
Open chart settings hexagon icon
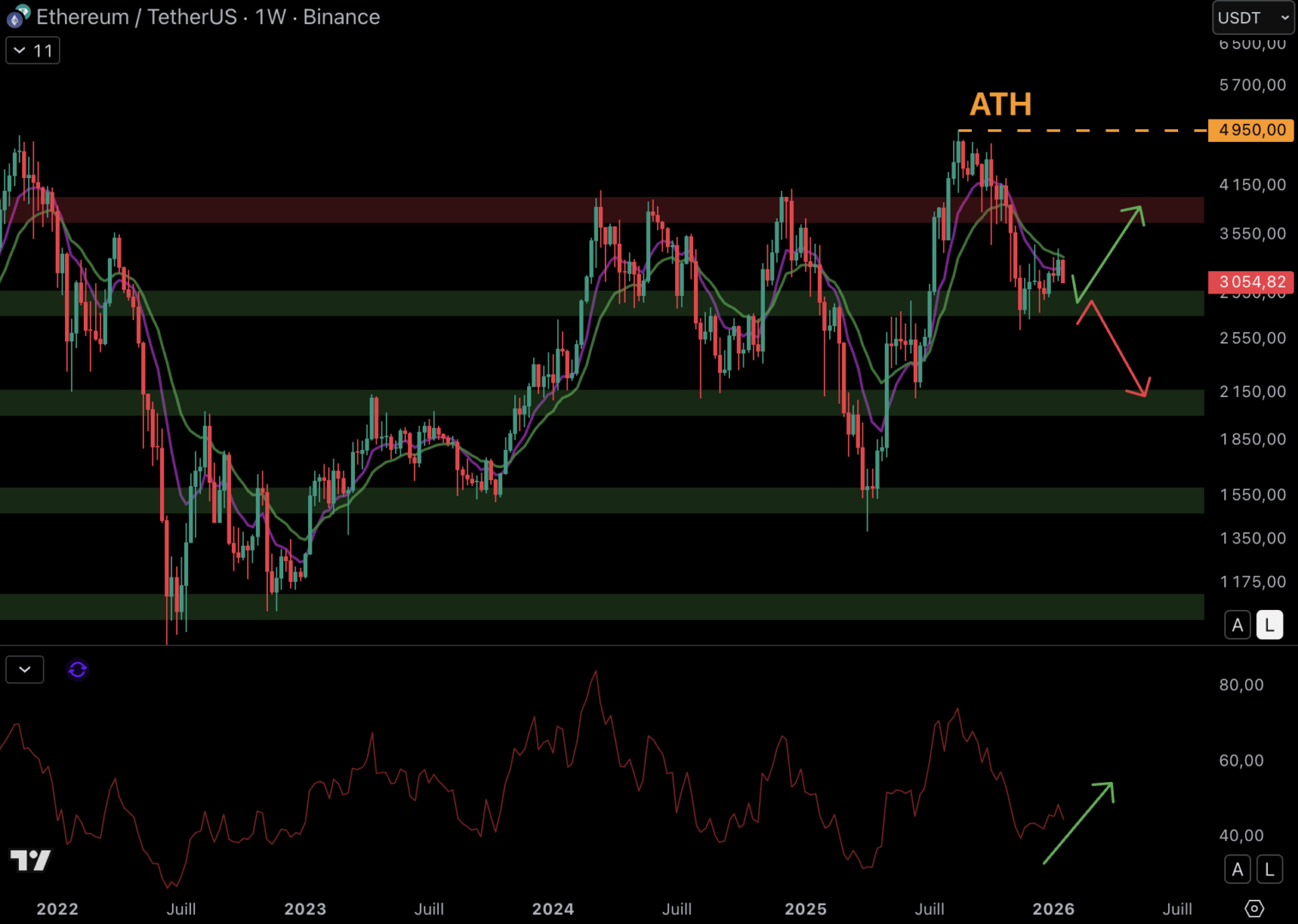[x=1254, y=909]
